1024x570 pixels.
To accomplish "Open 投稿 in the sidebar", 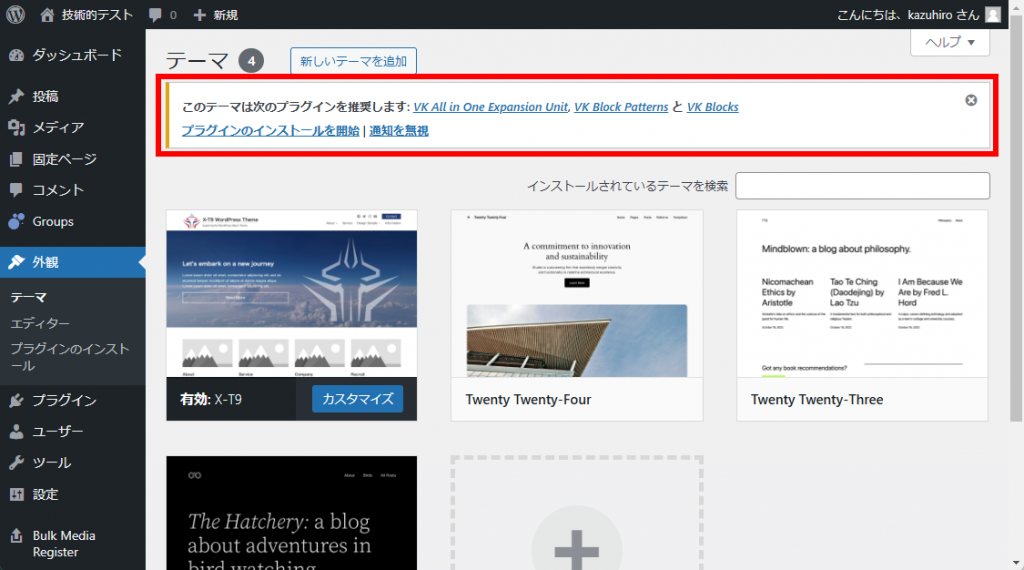I will (45, 96).
